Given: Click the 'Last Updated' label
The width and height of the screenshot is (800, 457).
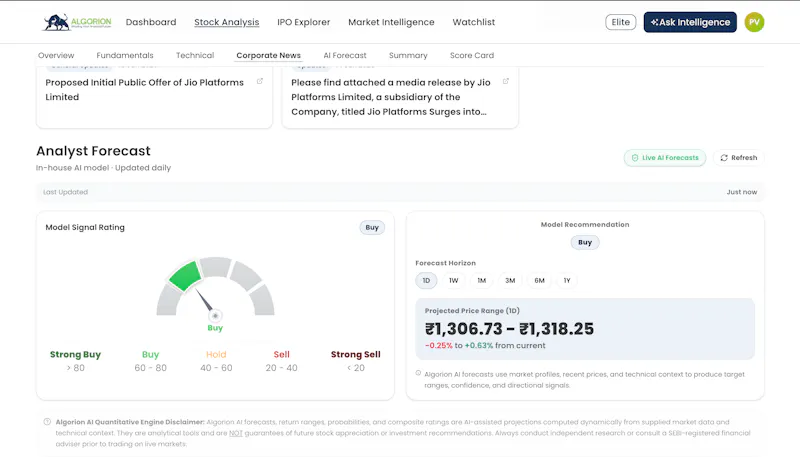Looking at the screenshot, I should click(65, 192).
